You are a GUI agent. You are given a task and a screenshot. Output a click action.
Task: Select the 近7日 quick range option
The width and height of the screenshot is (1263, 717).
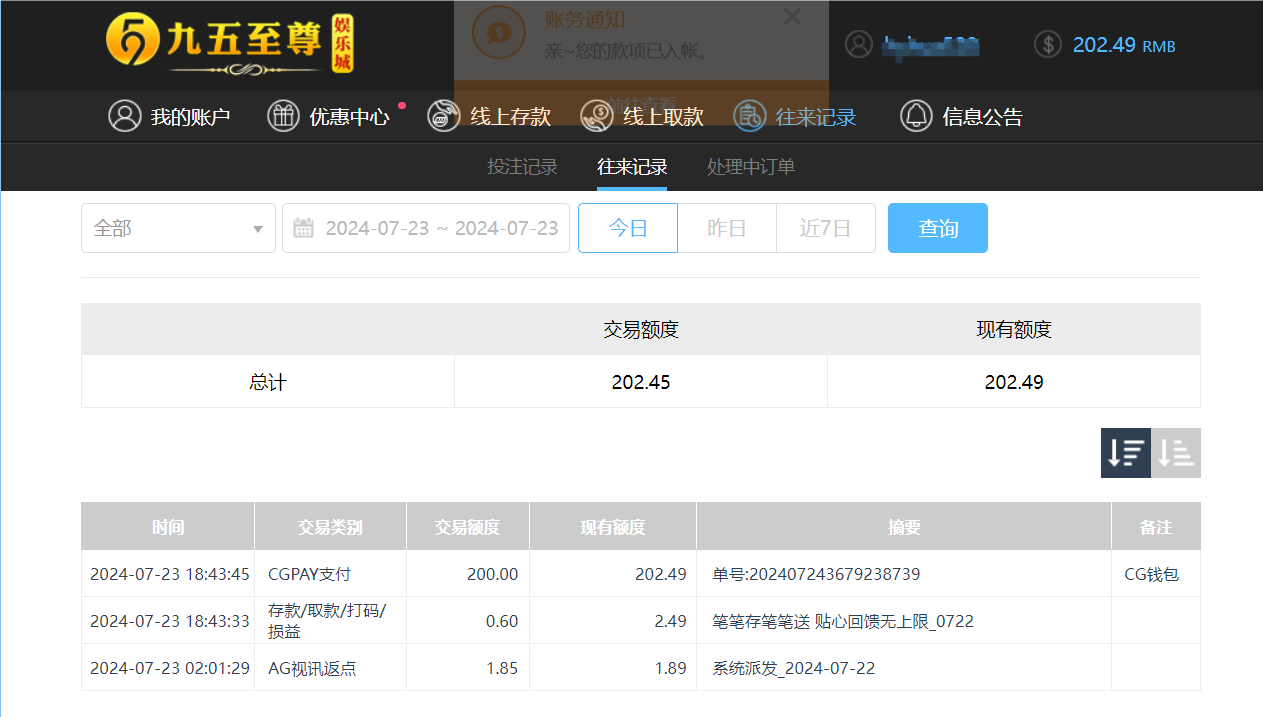(x=825, y=228)
